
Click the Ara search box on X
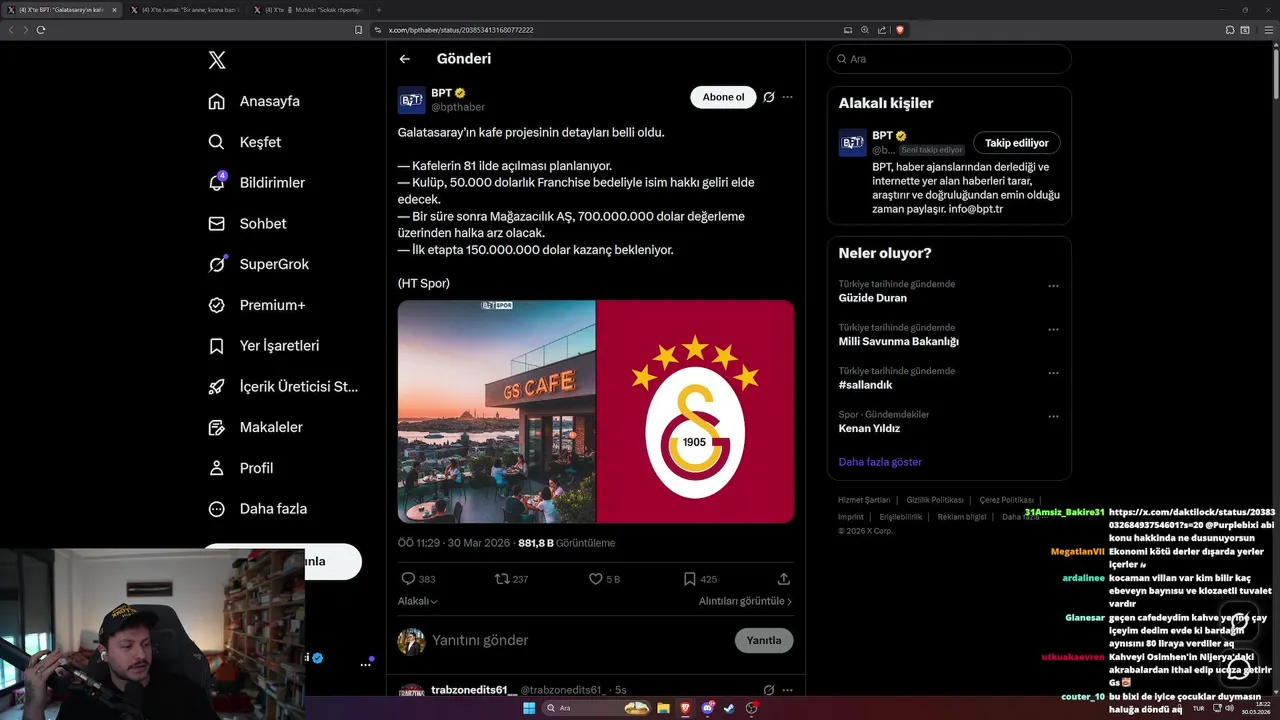point(949,59)
